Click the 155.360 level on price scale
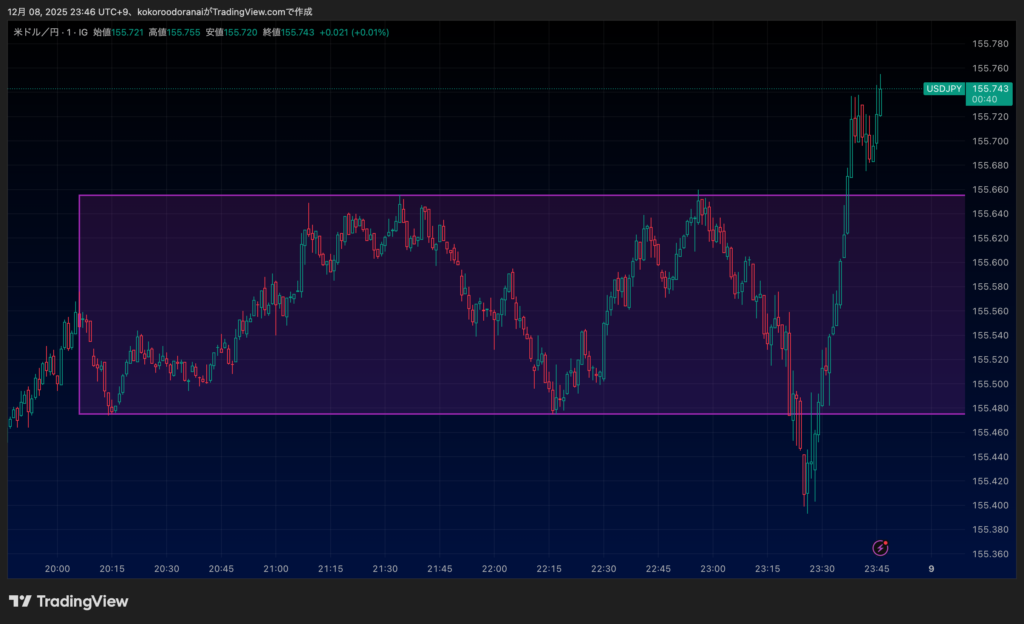 989,554
